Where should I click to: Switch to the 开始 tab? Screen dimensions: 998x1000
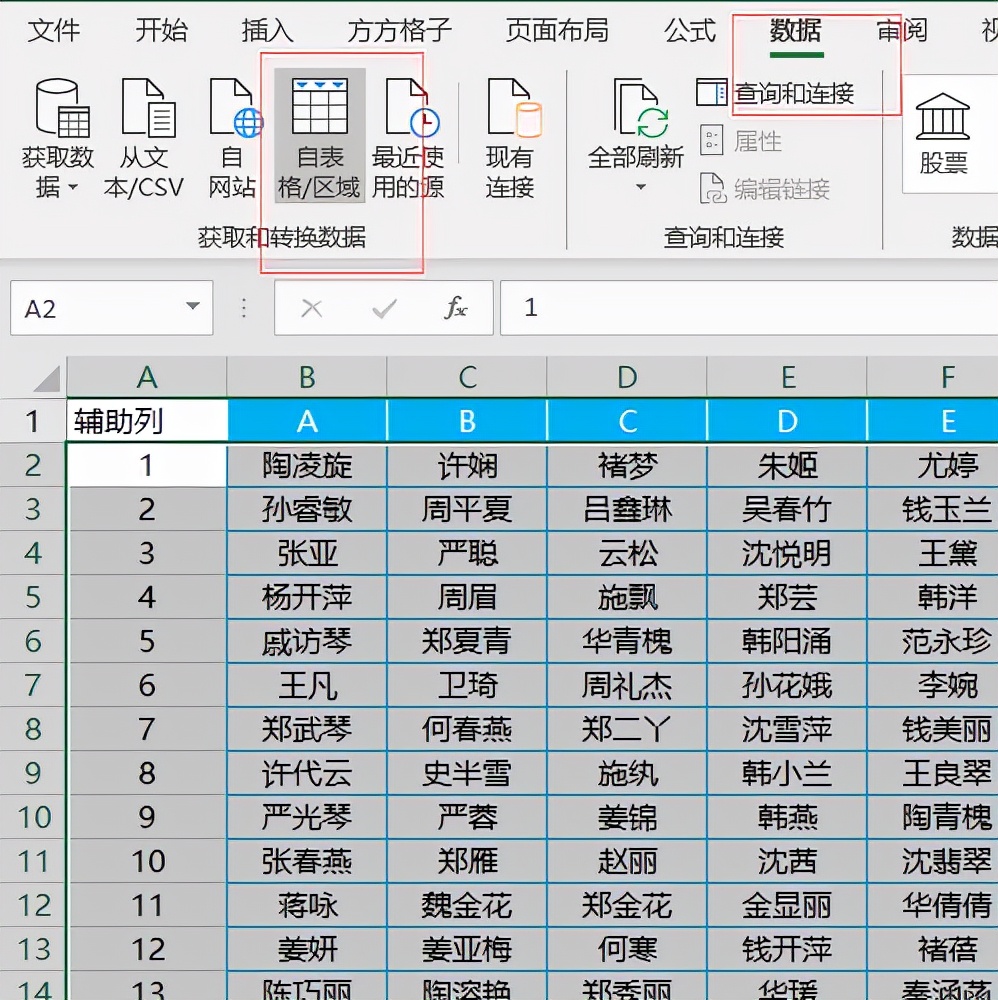point(161,31)
